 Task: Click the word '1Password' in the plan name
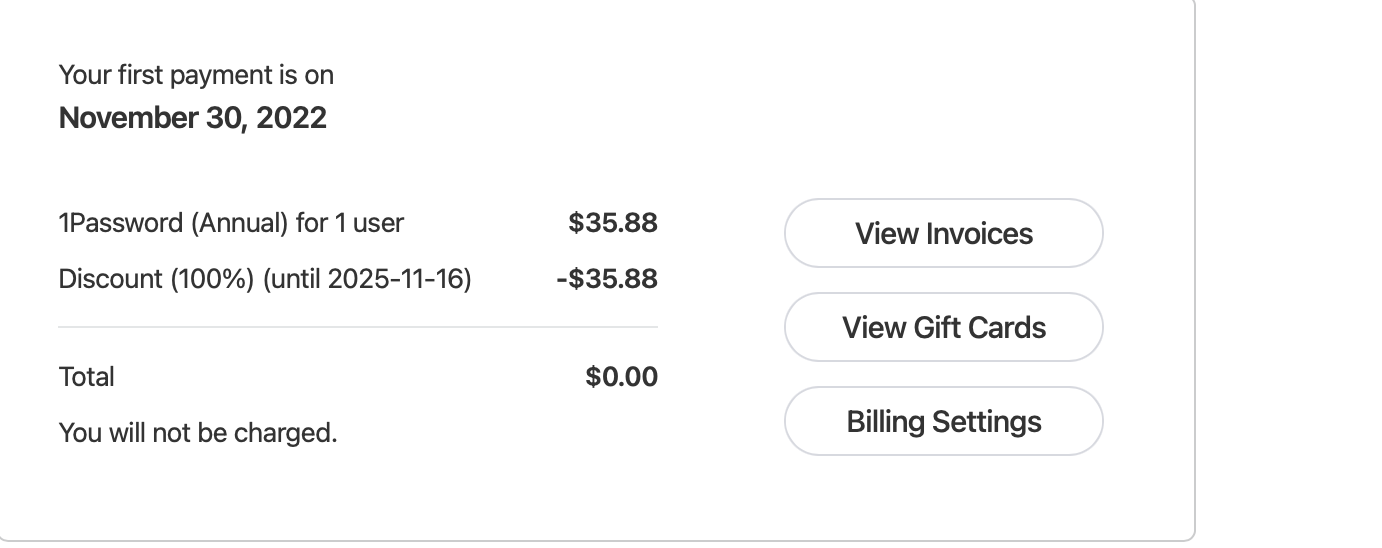point(121,222)
